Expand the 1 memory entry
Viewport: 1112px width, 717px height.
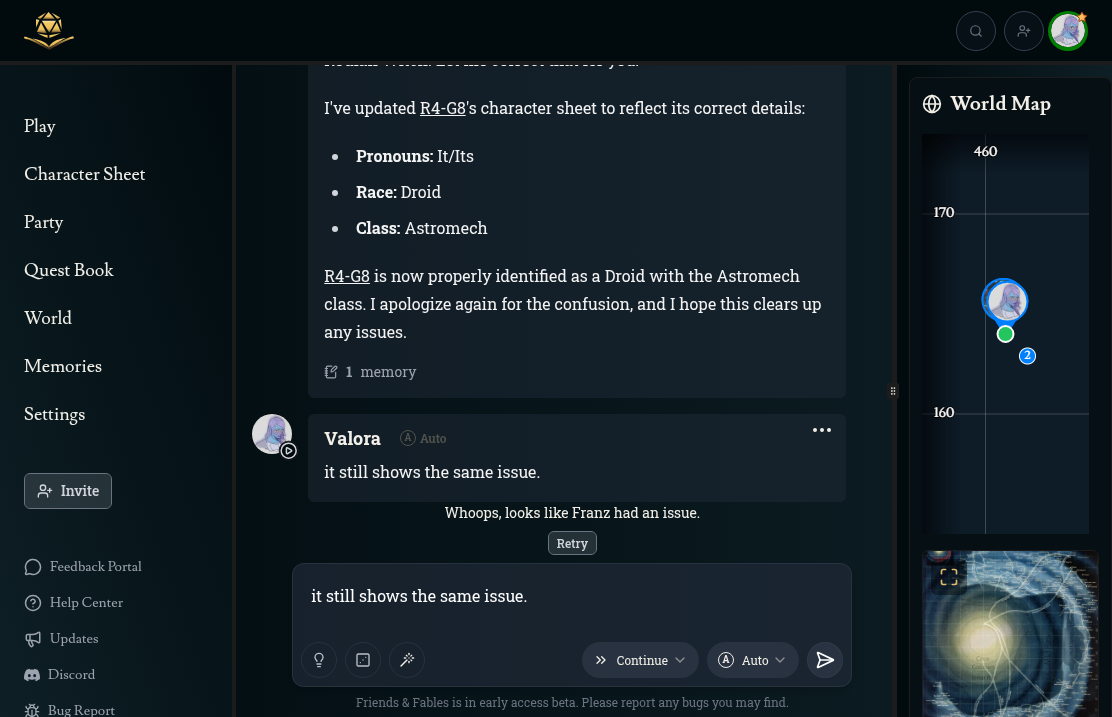coord(371,372)
